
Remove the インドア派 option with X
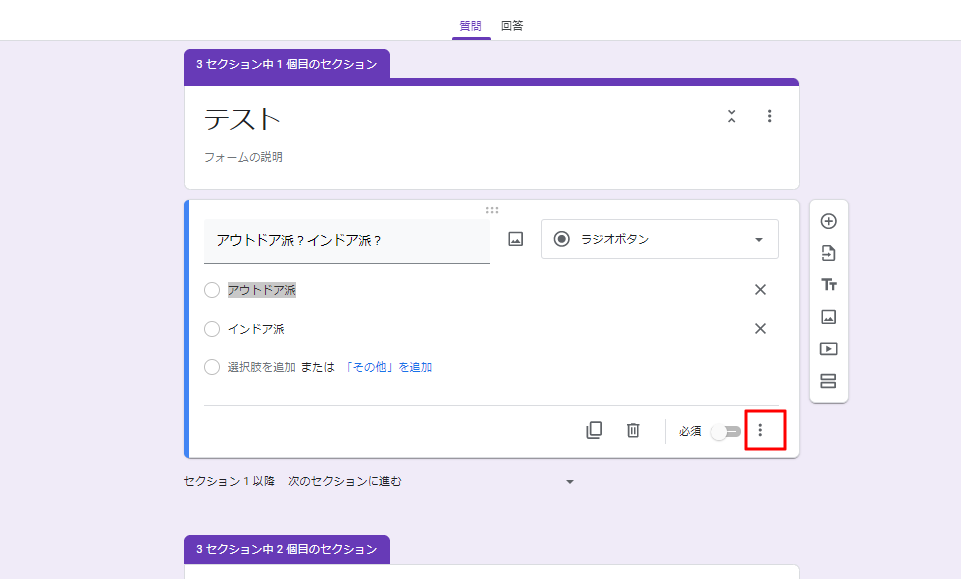[x=760, y=329]
